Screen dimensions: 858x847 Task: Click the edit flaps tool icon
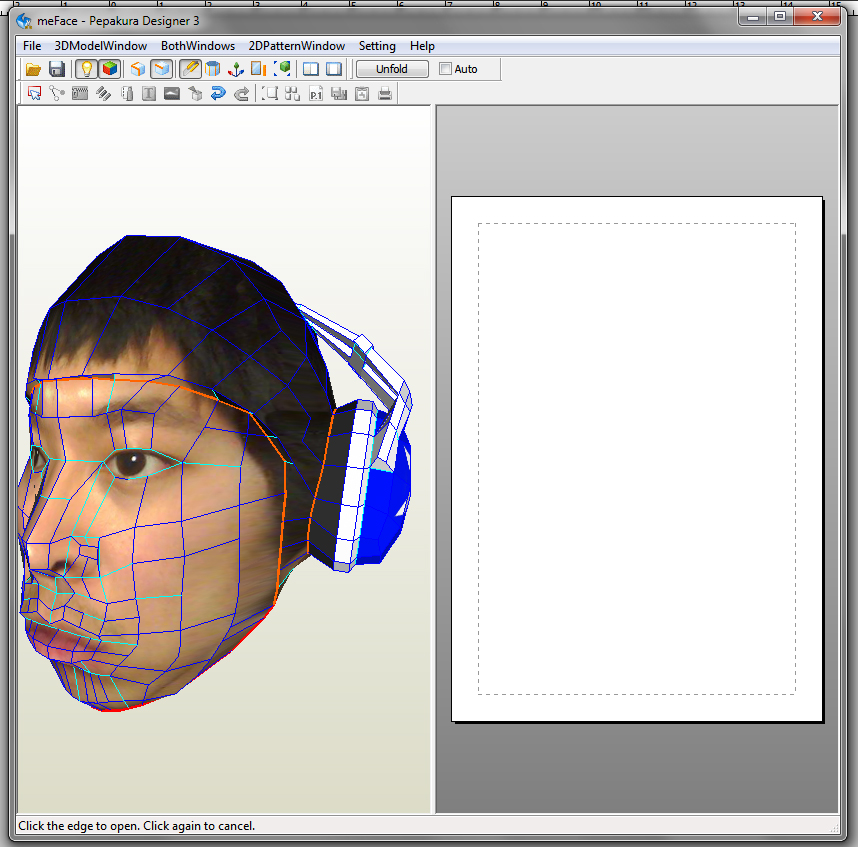tap(80, 94)
